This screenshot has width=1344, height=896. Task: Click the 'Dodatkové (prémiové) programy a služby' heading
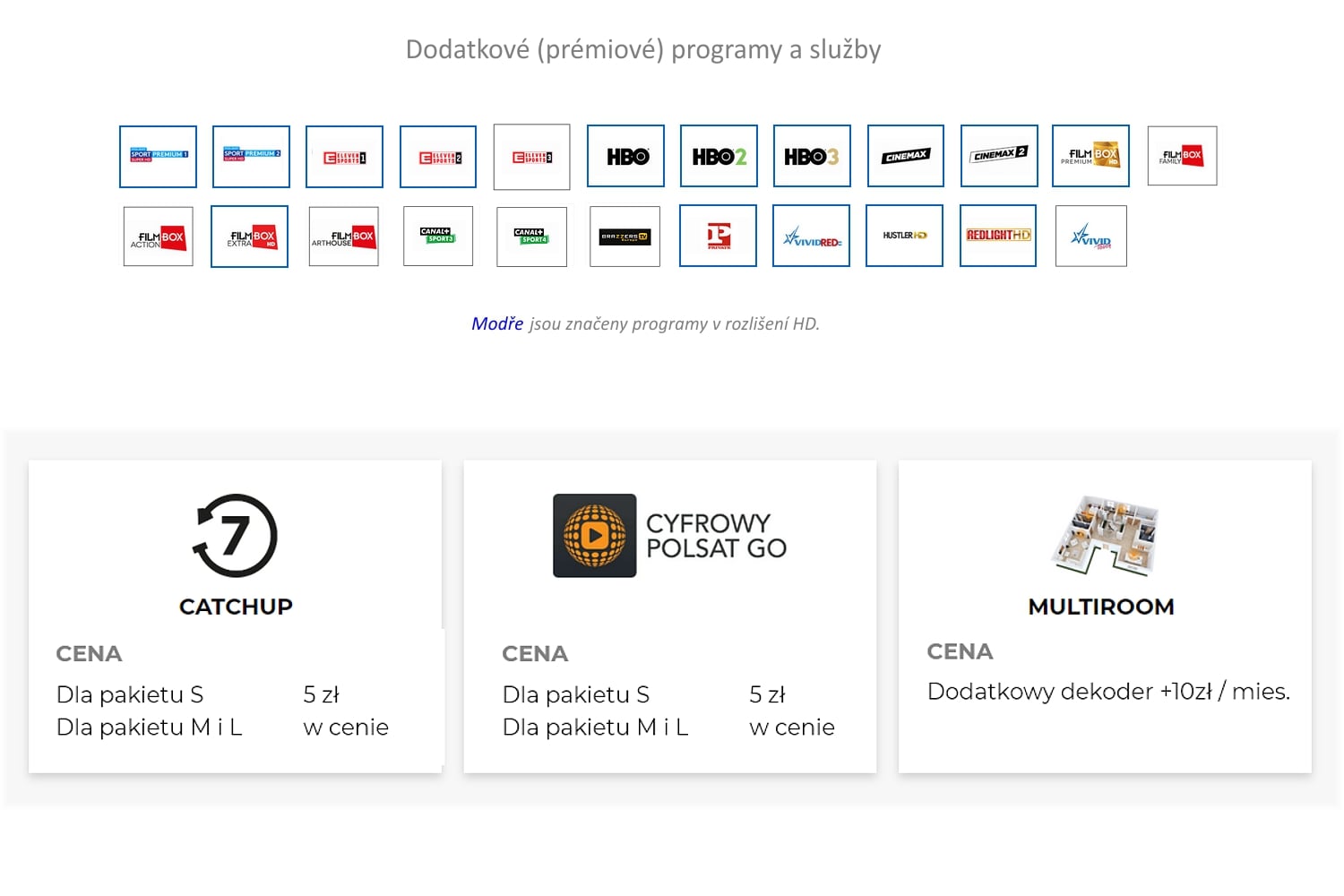643,49
